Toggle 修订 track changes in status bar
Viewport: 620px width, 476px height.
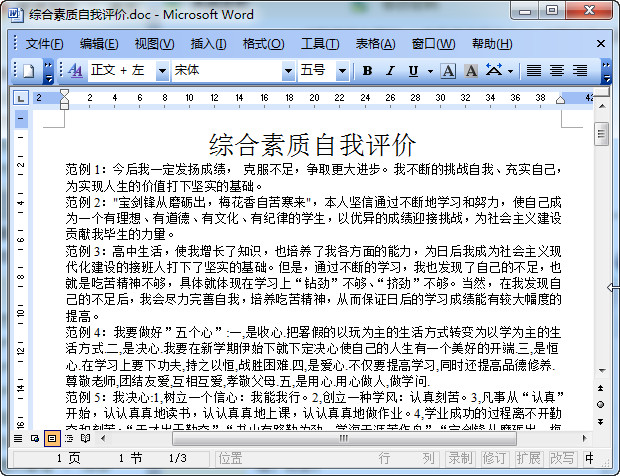494,458
